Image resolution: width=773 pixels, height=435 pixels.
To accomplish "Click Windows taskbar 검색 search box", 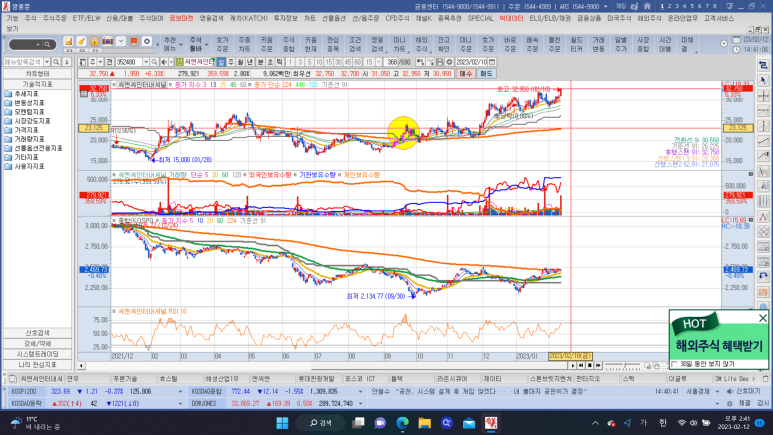I will click(x=320, y=423).
